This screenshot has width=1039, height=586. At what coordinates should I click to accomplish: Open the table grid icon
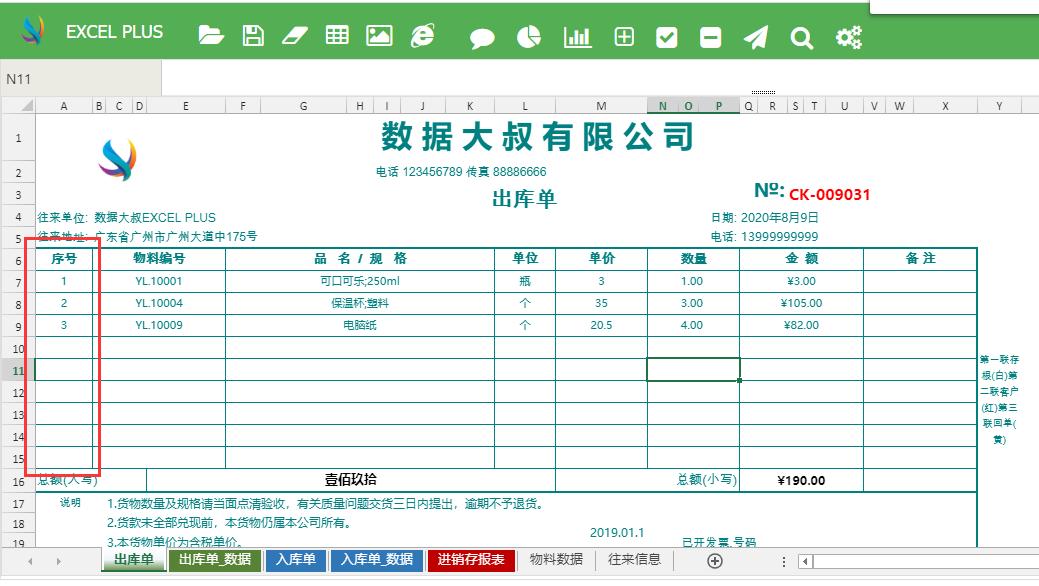(337, 33)
